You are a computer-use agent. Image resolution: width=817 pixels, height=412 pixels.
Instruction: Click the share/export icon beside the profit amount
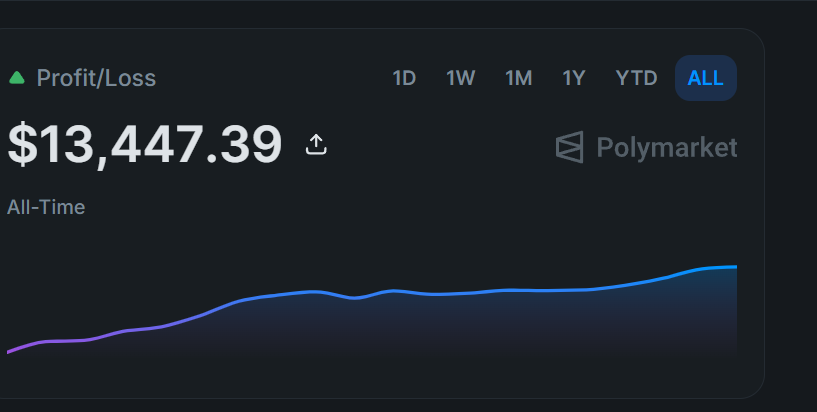pyautogui.click(x=316, y=145)
